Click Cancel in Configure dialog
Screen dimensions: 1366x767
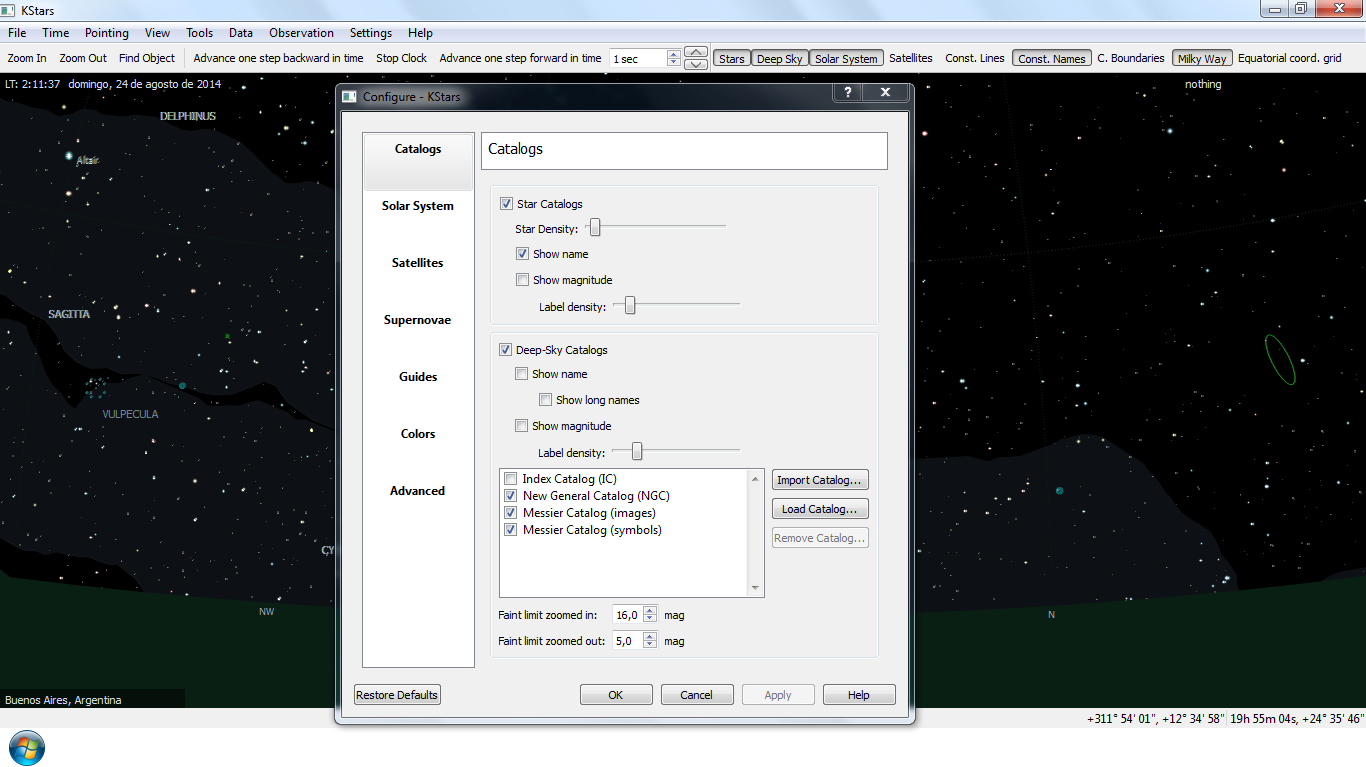point(697,695)
